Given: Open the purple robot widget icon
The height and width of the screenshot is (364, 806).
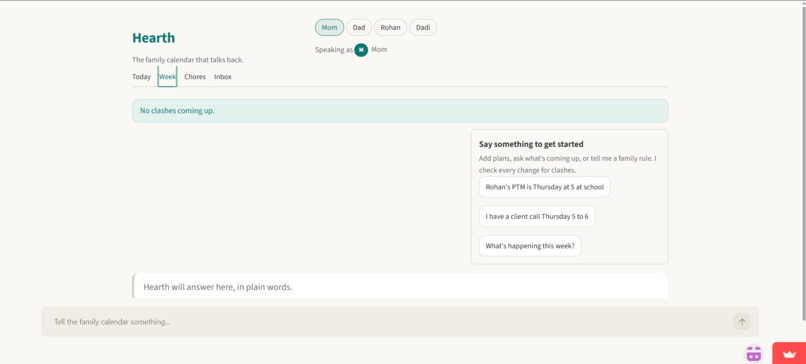Looking at the screenshot, I should coord(754,353).
